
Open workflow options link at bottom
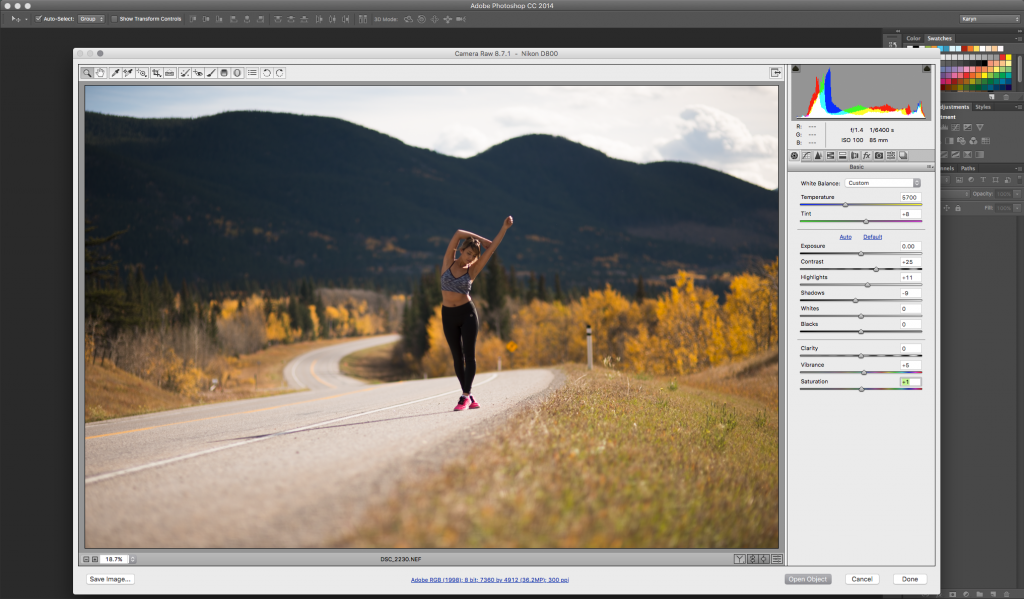490,580
